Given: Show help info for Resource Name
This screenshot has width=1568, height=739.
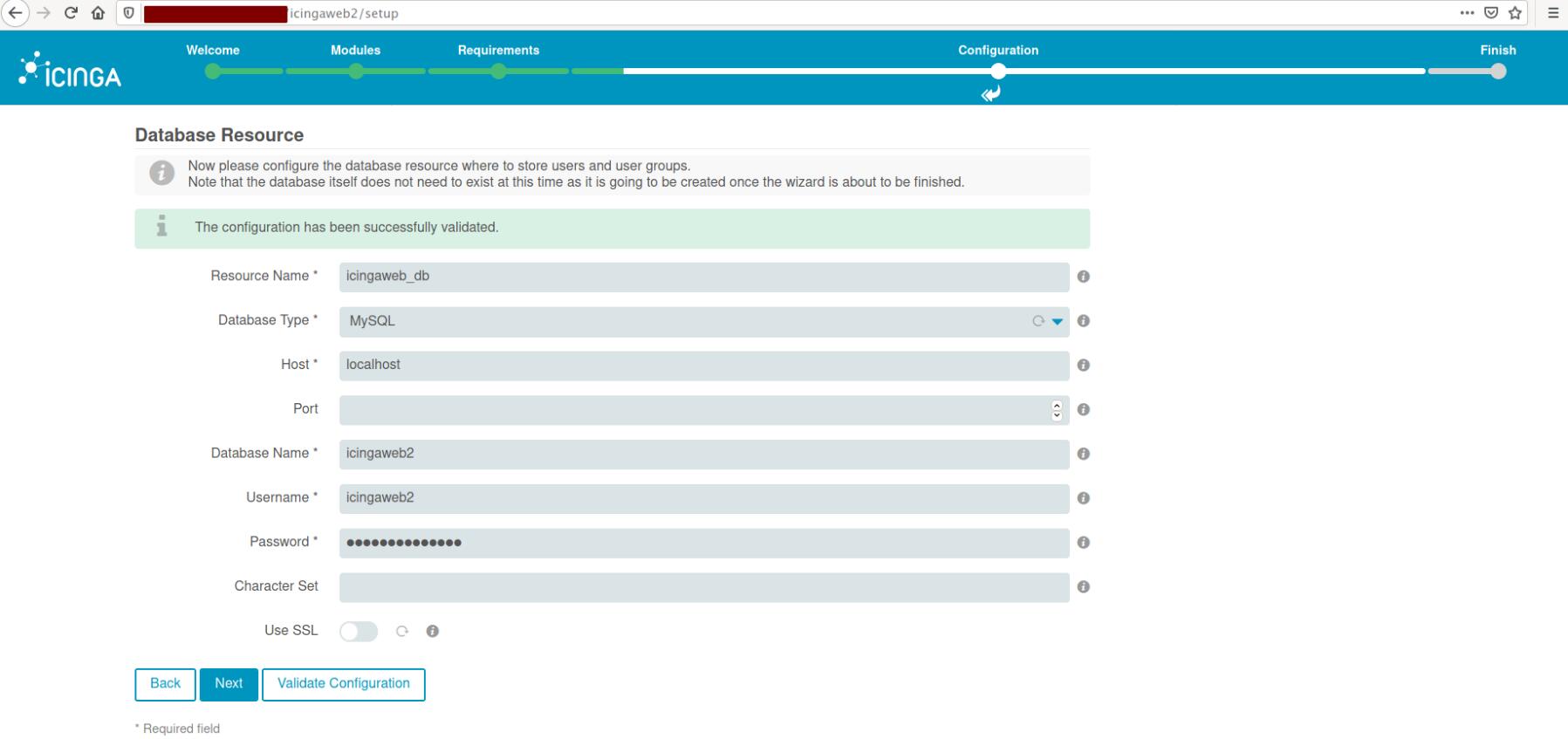Looking at the screenshot, I should 1084,277.
